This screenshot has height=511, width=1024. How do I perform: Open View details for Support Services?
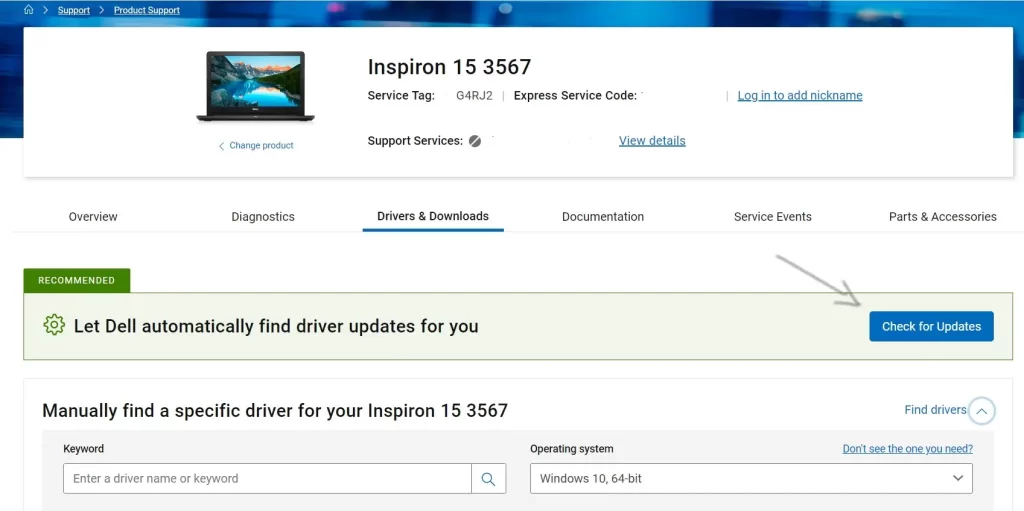tap(652, 141)
